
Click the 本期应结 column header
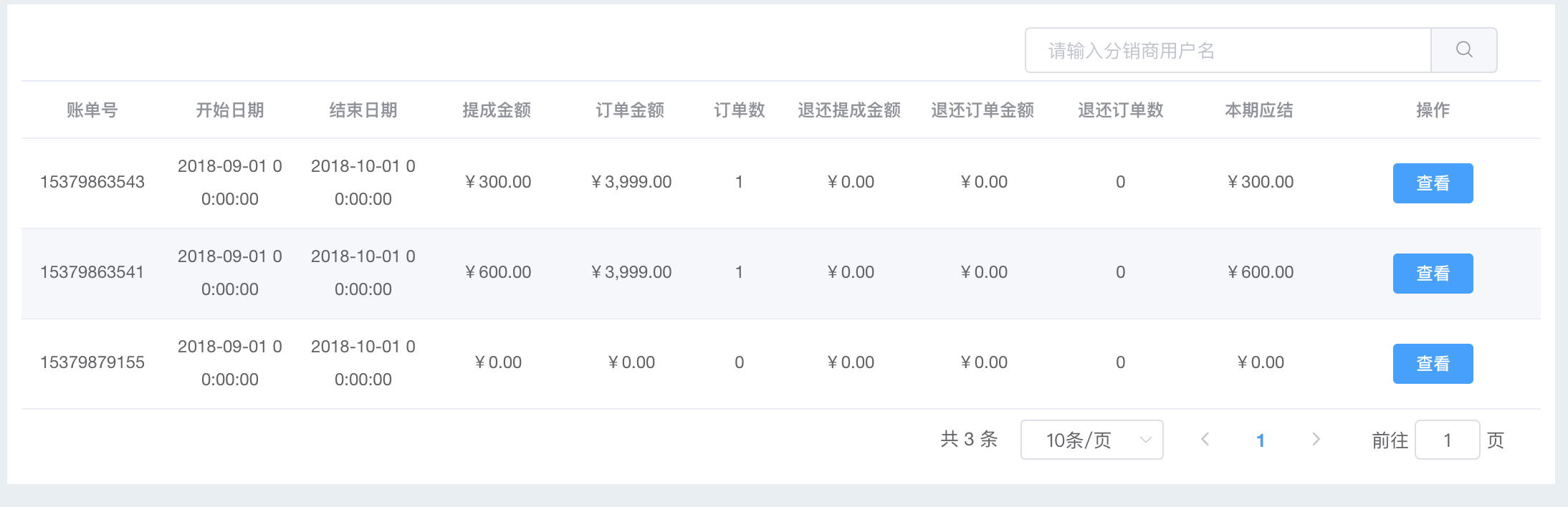tap(1259, 110)
